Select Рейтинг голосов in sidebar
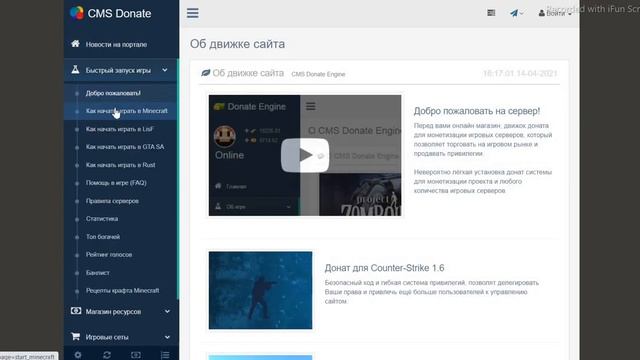Image resolution: width=640 pixels, height=360 pixels. click(109, 255)
